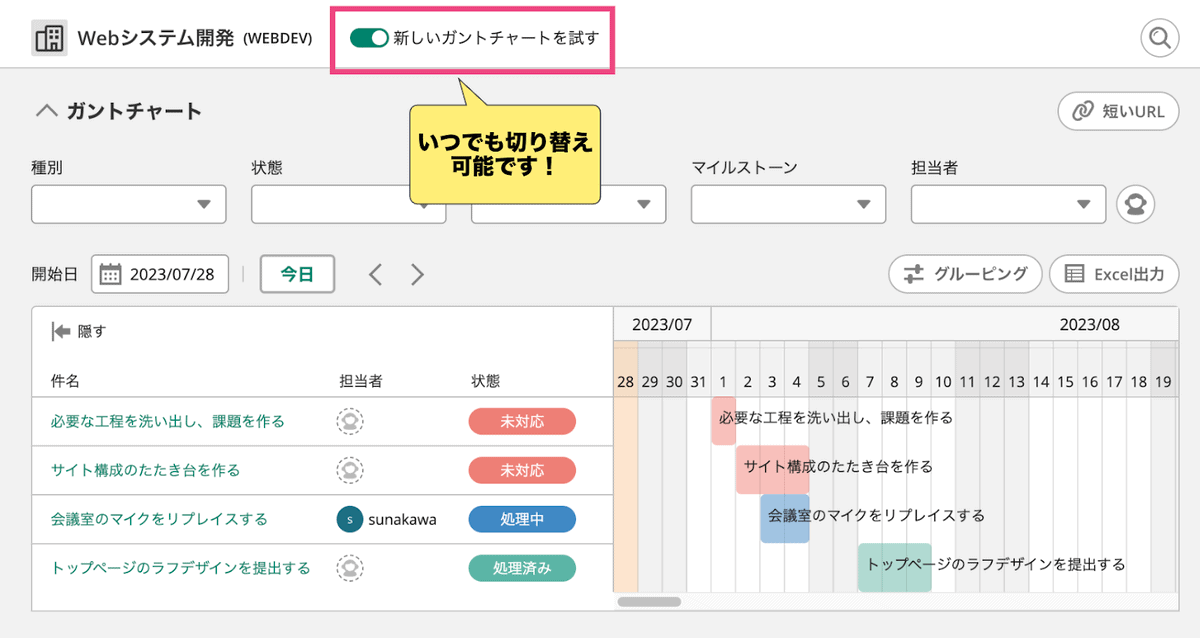Open search with the magnifier icon

pyautogui.click(x=1160, y=38)
